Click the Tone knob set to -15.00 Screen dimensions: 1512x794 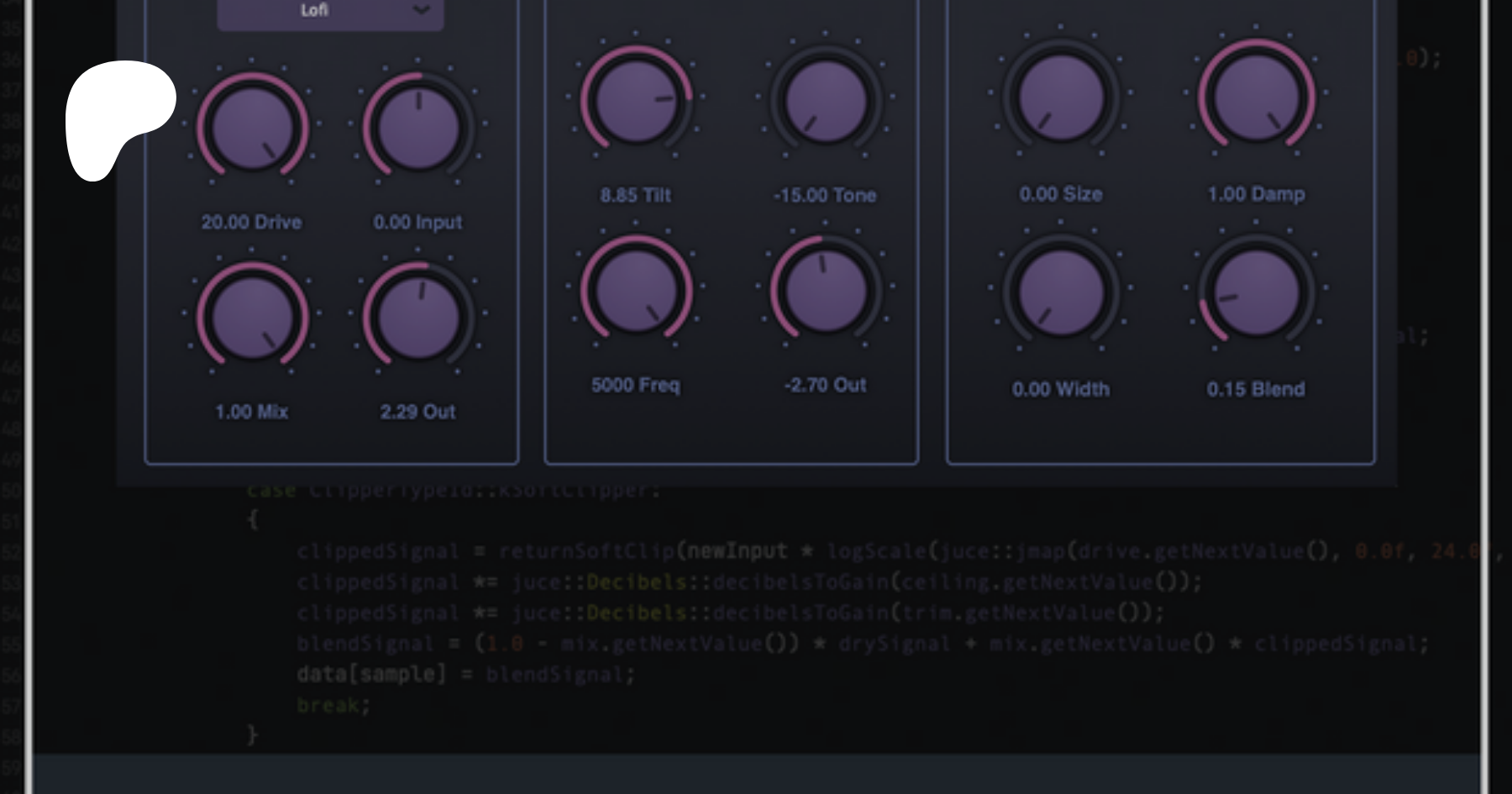(825, 101)
